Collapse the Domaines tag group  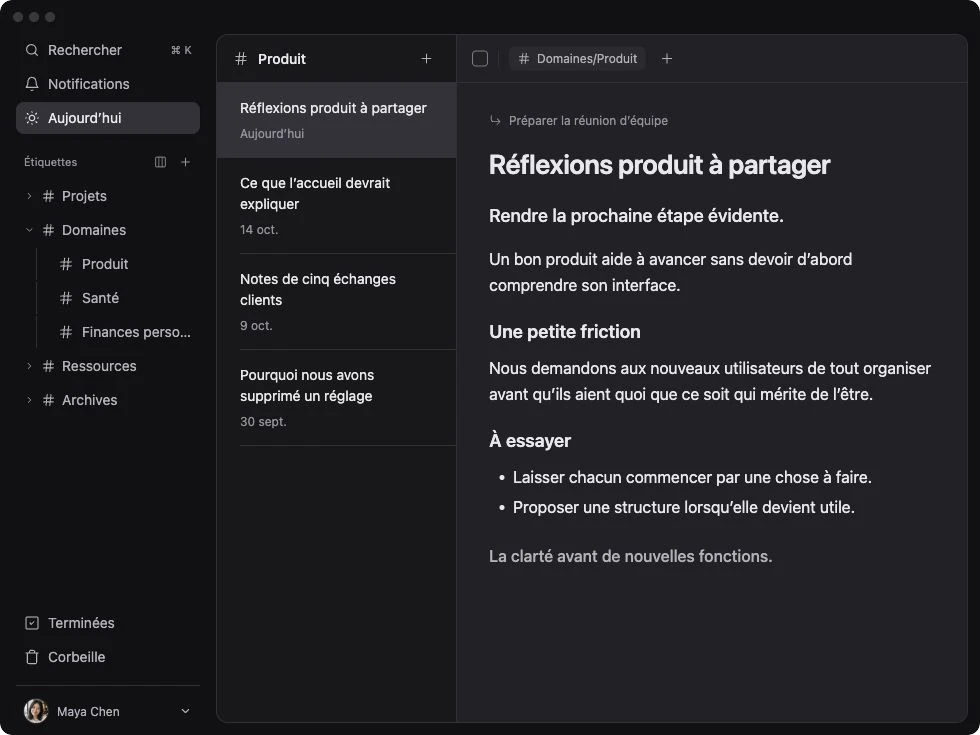point(29,230)
